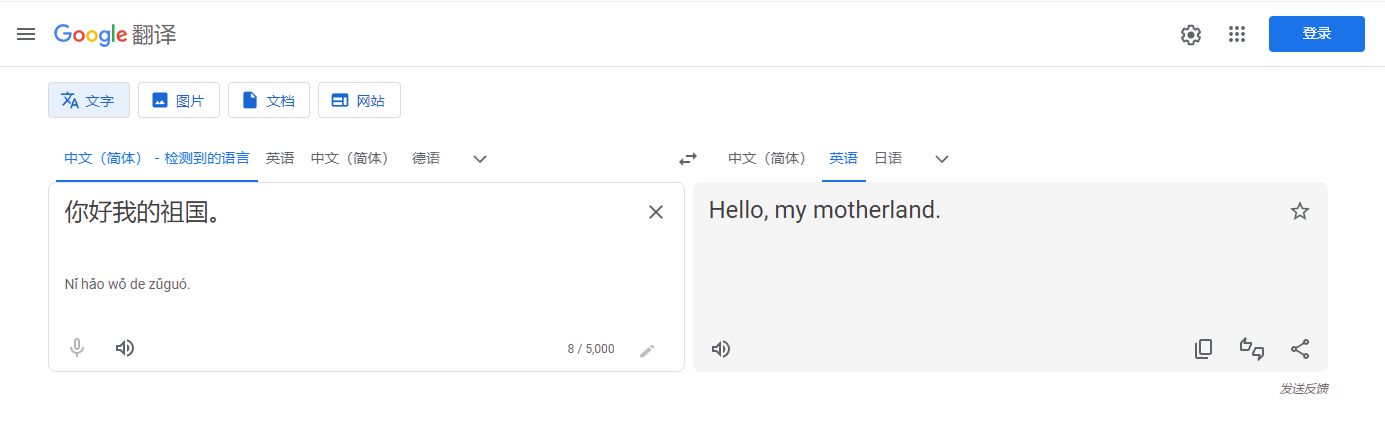
Task: Start voice input with microphone
Action: [77, 348]
